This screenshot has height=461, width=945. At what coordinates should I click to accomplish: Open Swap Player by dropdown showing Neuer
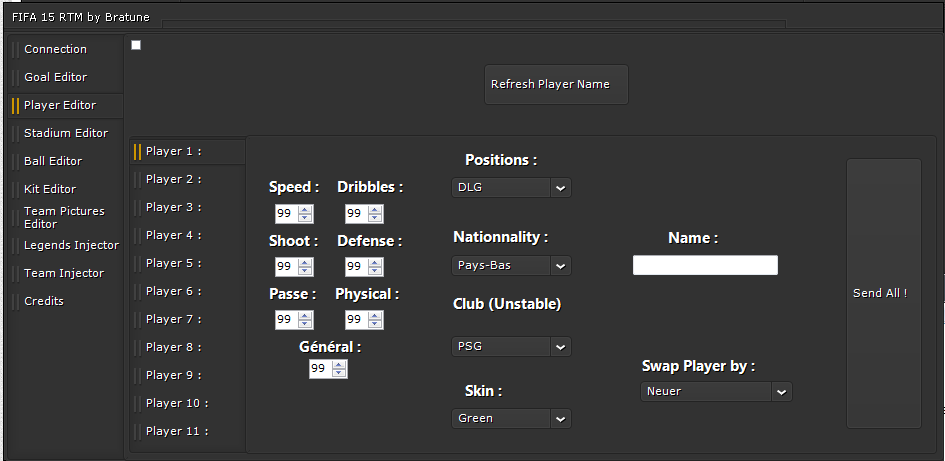coord(716,392)
